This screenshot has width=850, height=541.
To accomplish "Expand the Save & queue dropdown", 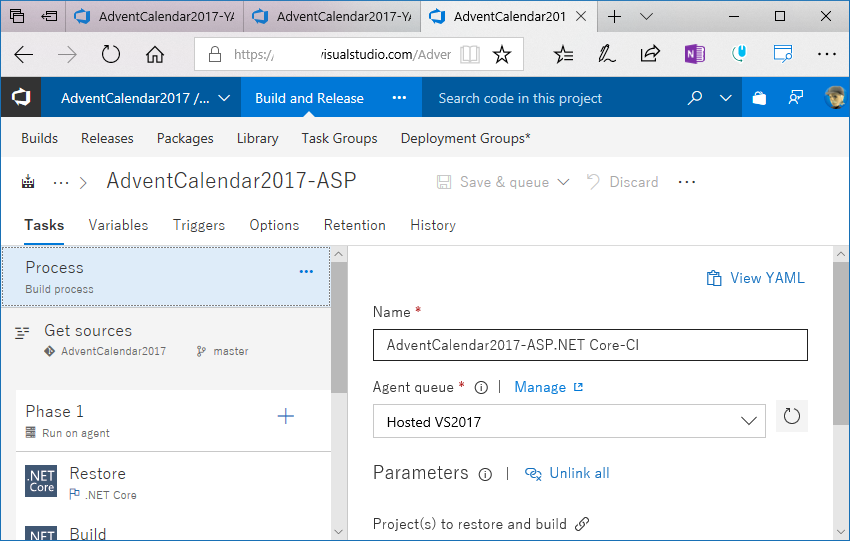I will point(563,182).
